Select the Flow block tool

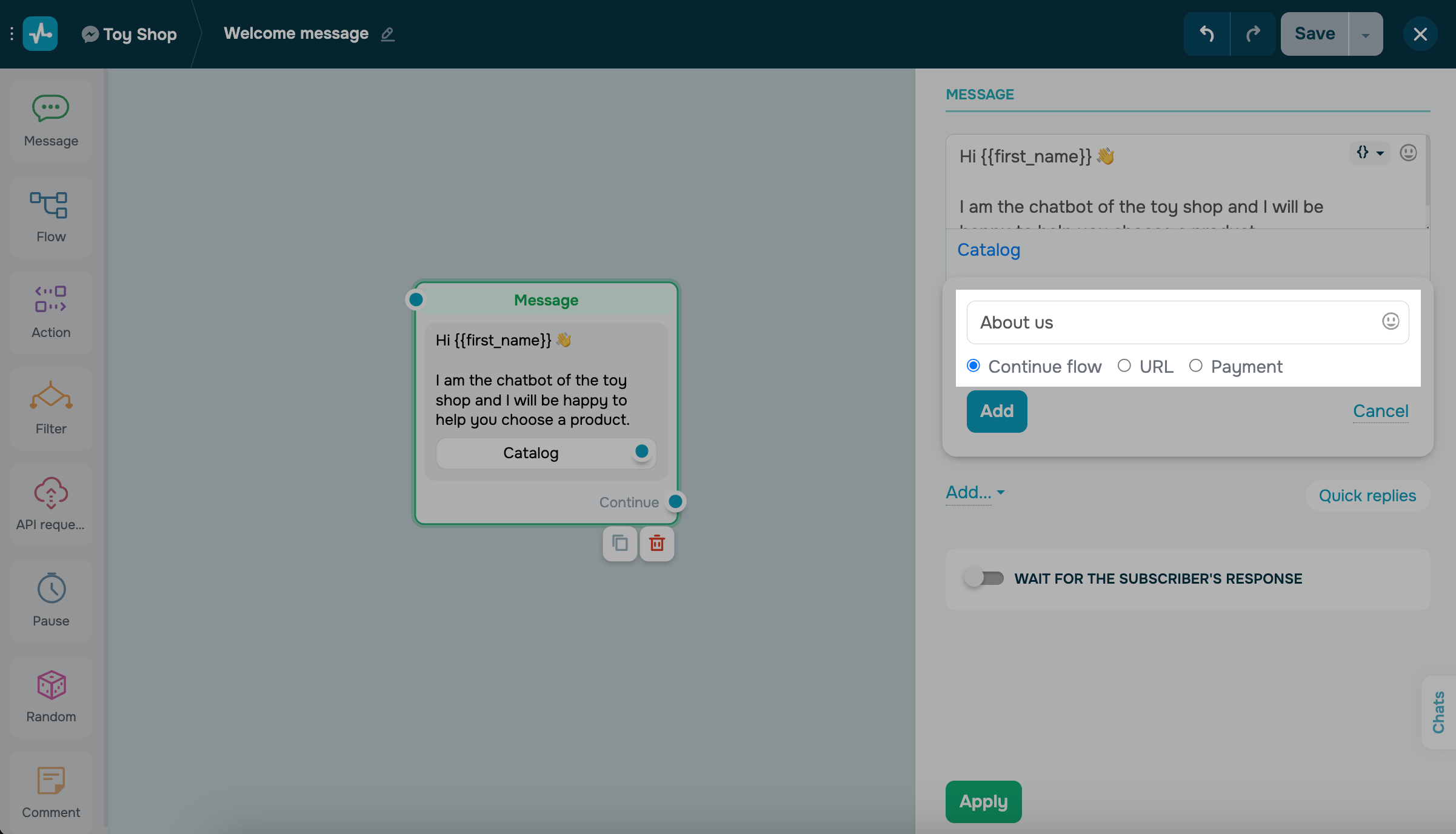(x=51, y=216)
